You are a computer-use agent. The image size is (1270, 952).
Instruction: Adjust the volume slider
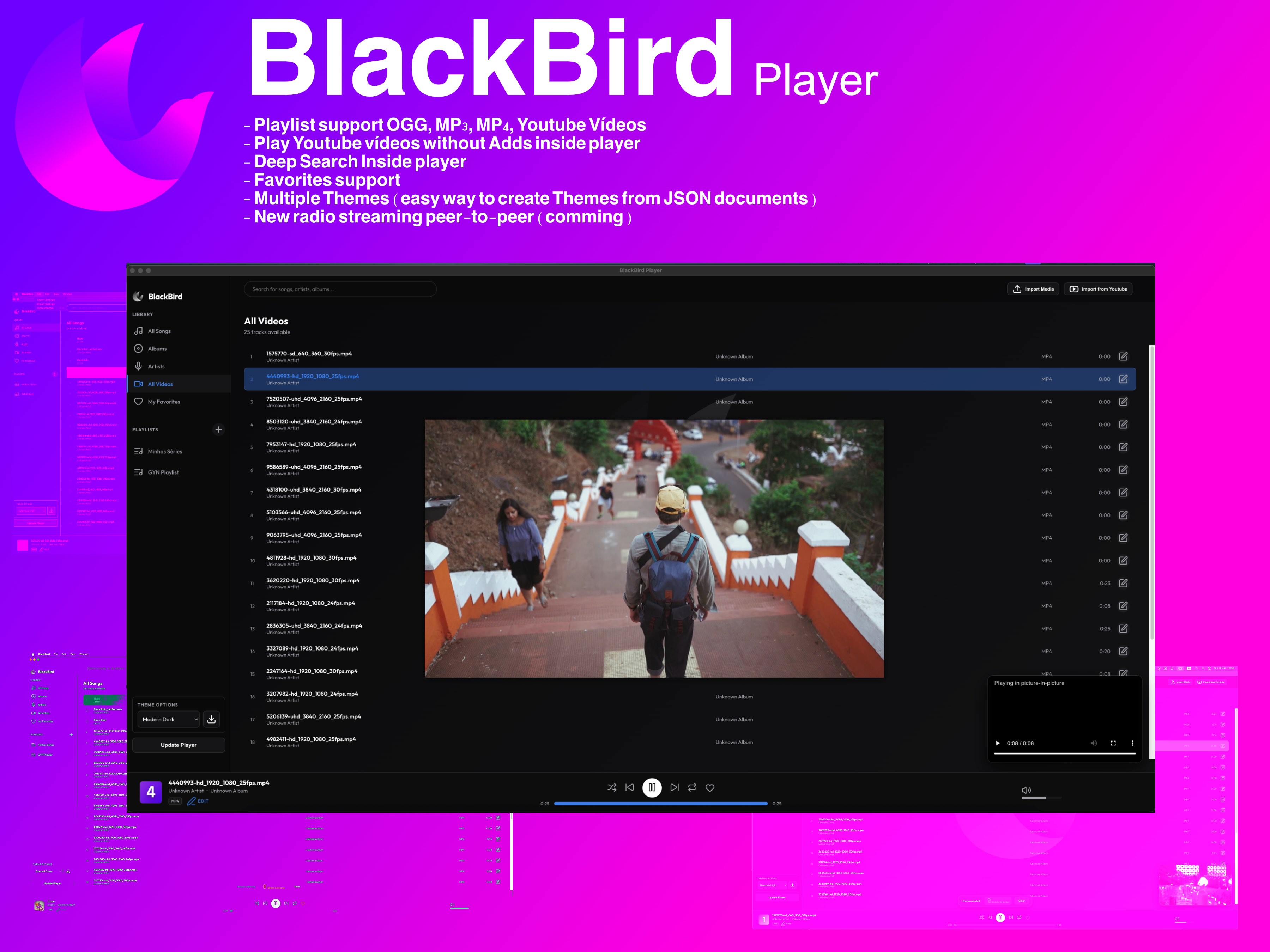coord(1041,798)
